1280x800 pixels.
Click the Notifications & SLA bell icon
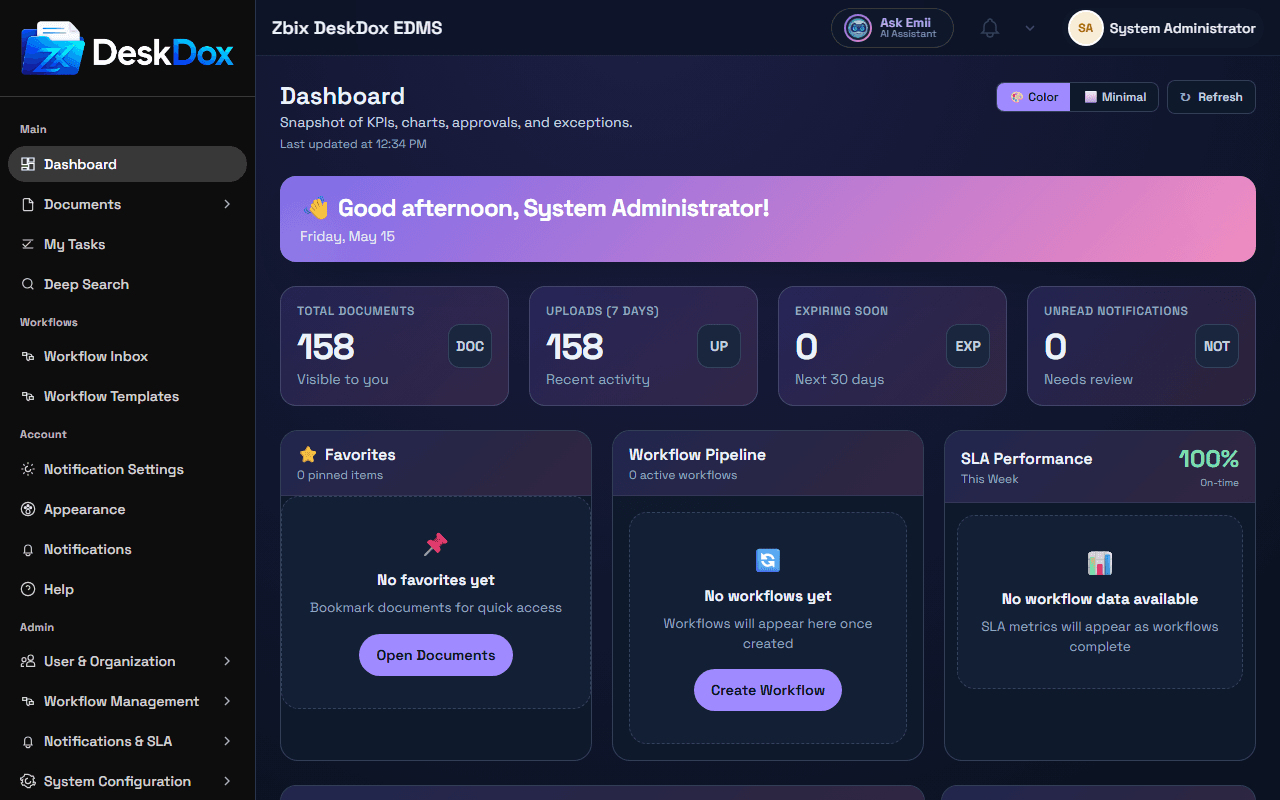(x=28, y=741)
